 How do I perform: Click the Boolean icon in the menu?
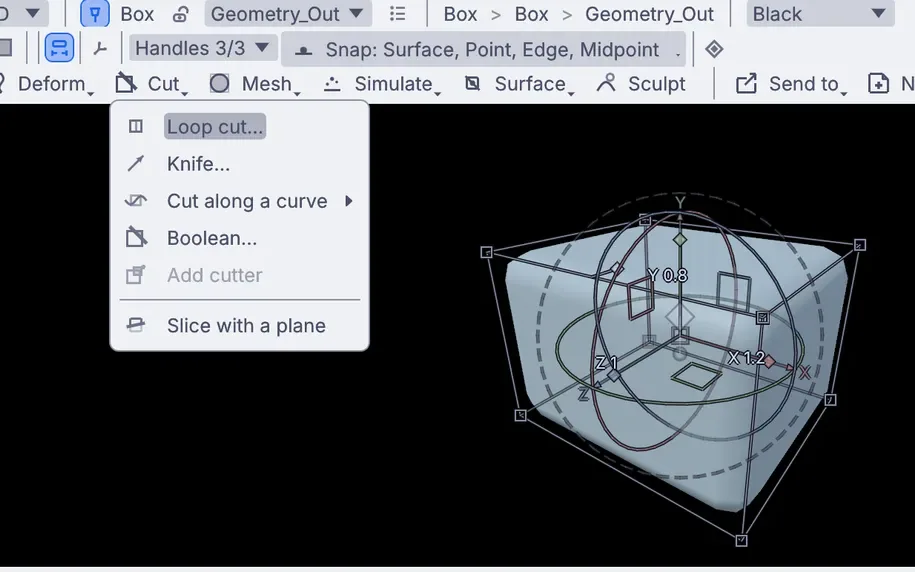pyautogui.click(x=136, y=237)
